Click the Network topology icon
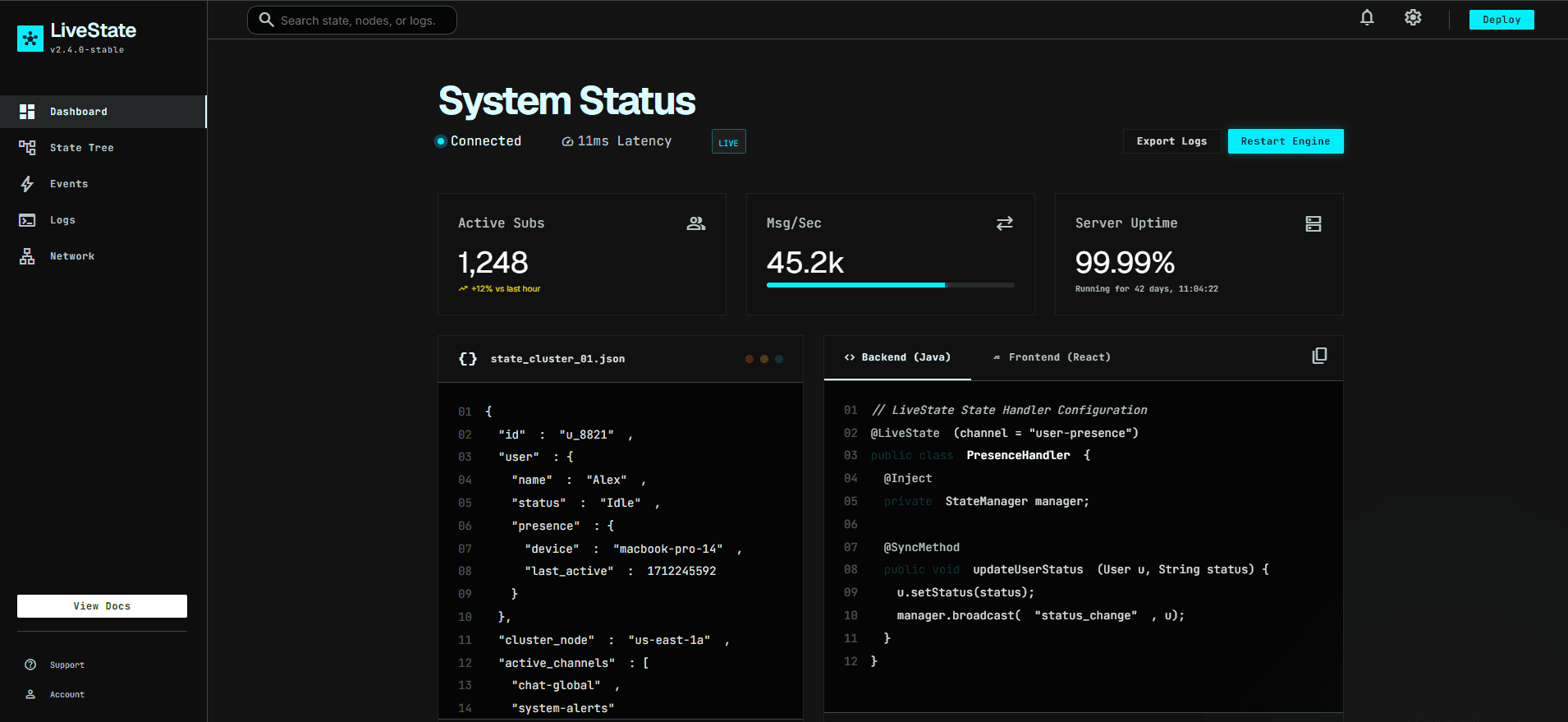 27,256
